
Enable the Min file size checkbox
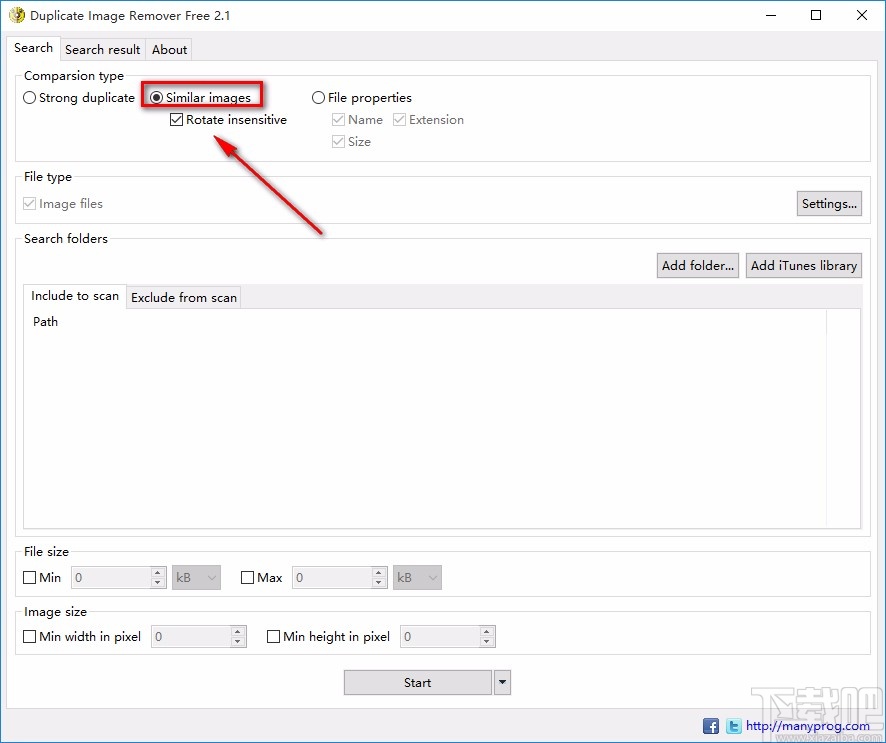click(x=29, y=577)
